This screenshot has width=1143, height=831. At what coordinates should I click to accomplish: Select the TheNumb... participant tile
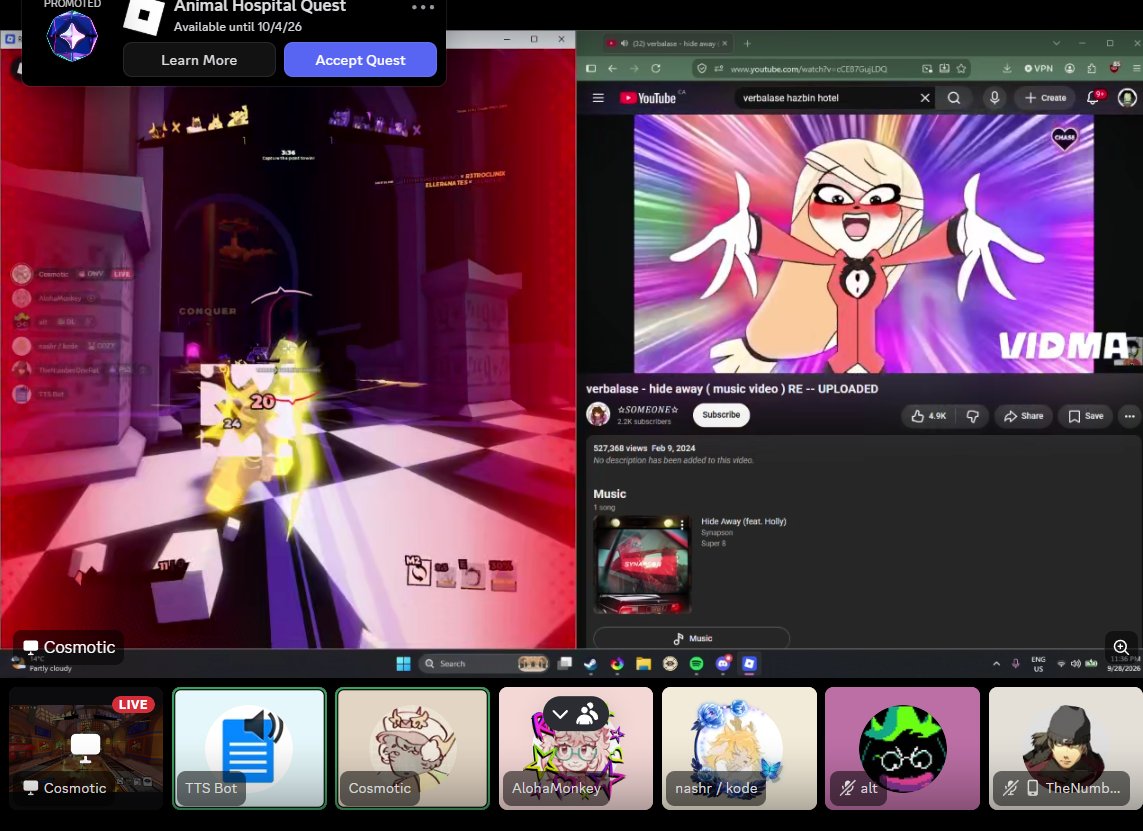pyautogui.click(x=1066, y=749)
